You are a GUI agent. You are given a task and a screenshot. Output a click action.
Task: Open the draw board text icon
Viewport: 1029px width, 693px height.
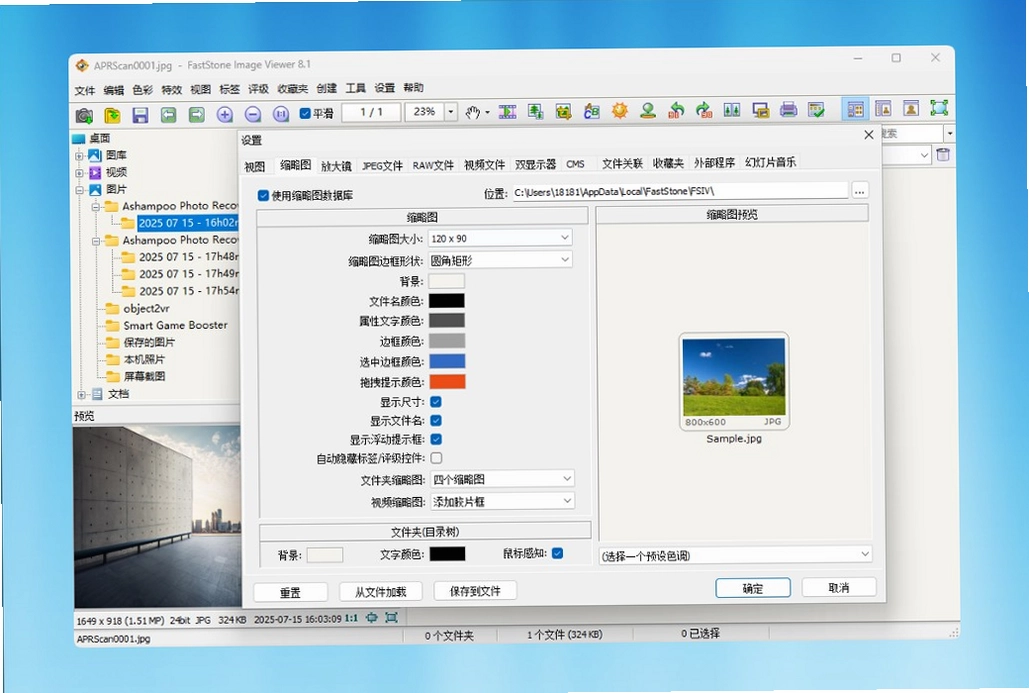591,112
